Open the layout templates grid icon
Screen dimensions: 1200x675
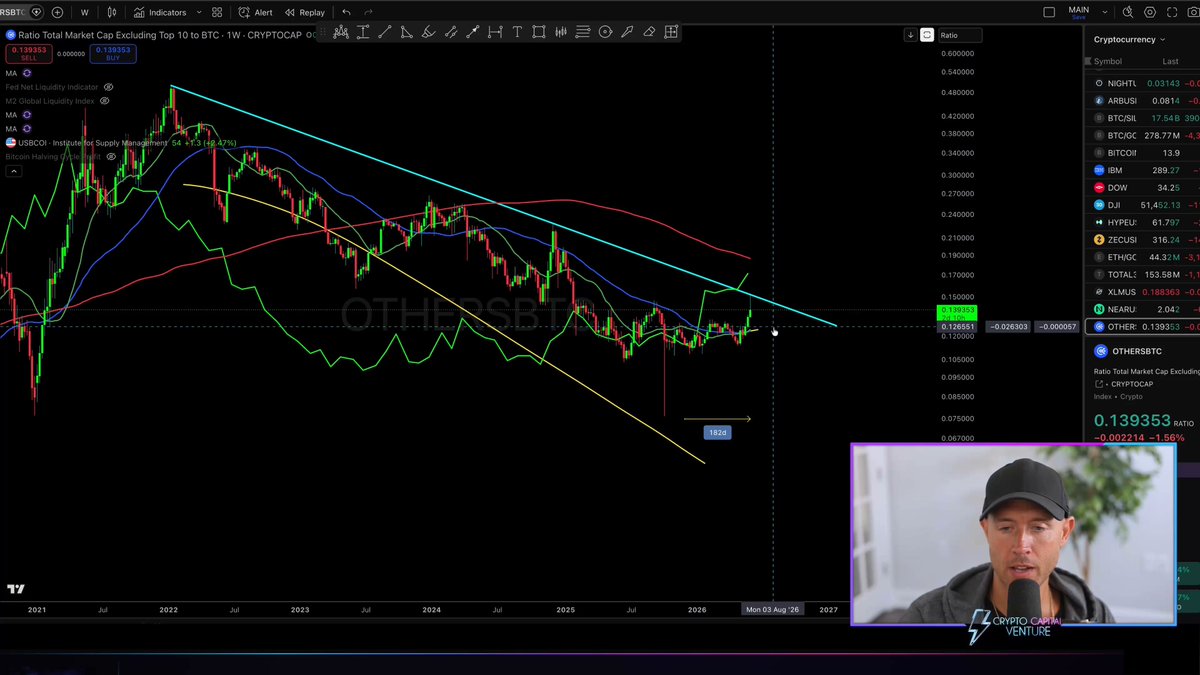217,12
